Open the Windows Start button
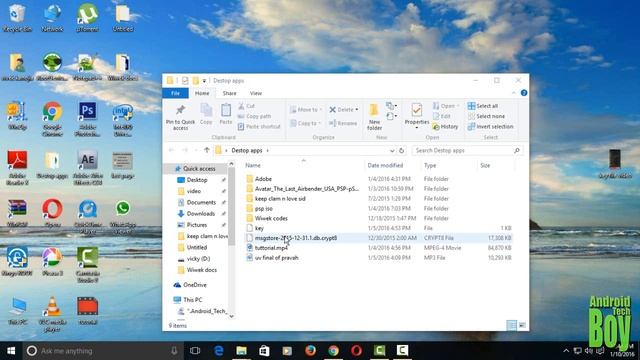Viewport: 640px width, 360px height. point(11,351)
